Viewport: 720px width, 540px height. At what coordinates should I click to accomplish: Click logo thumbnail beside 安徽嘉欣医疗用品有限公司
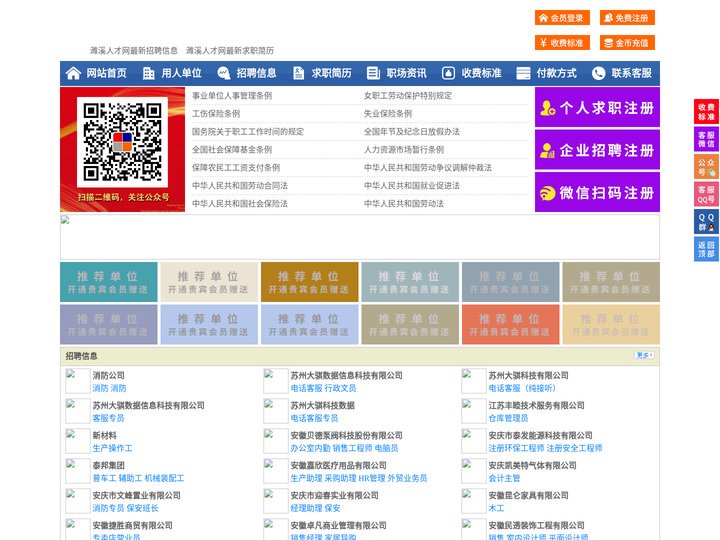point(276,471)
